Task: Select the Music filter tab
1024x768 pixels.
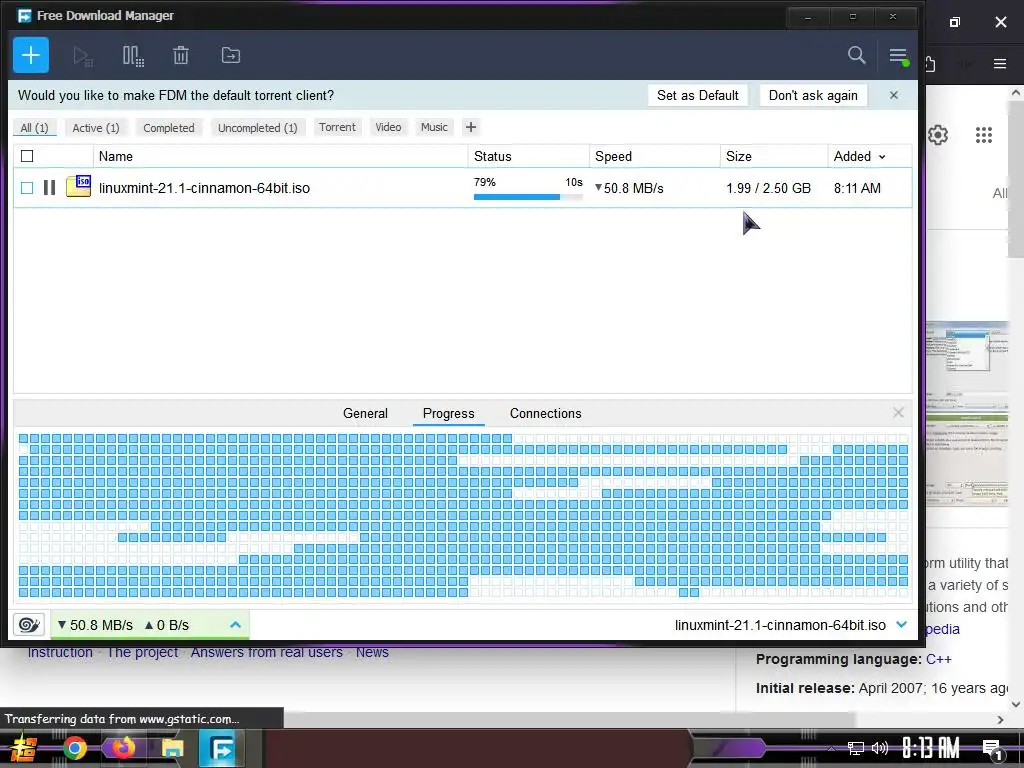Action: (x=434, y=127)
